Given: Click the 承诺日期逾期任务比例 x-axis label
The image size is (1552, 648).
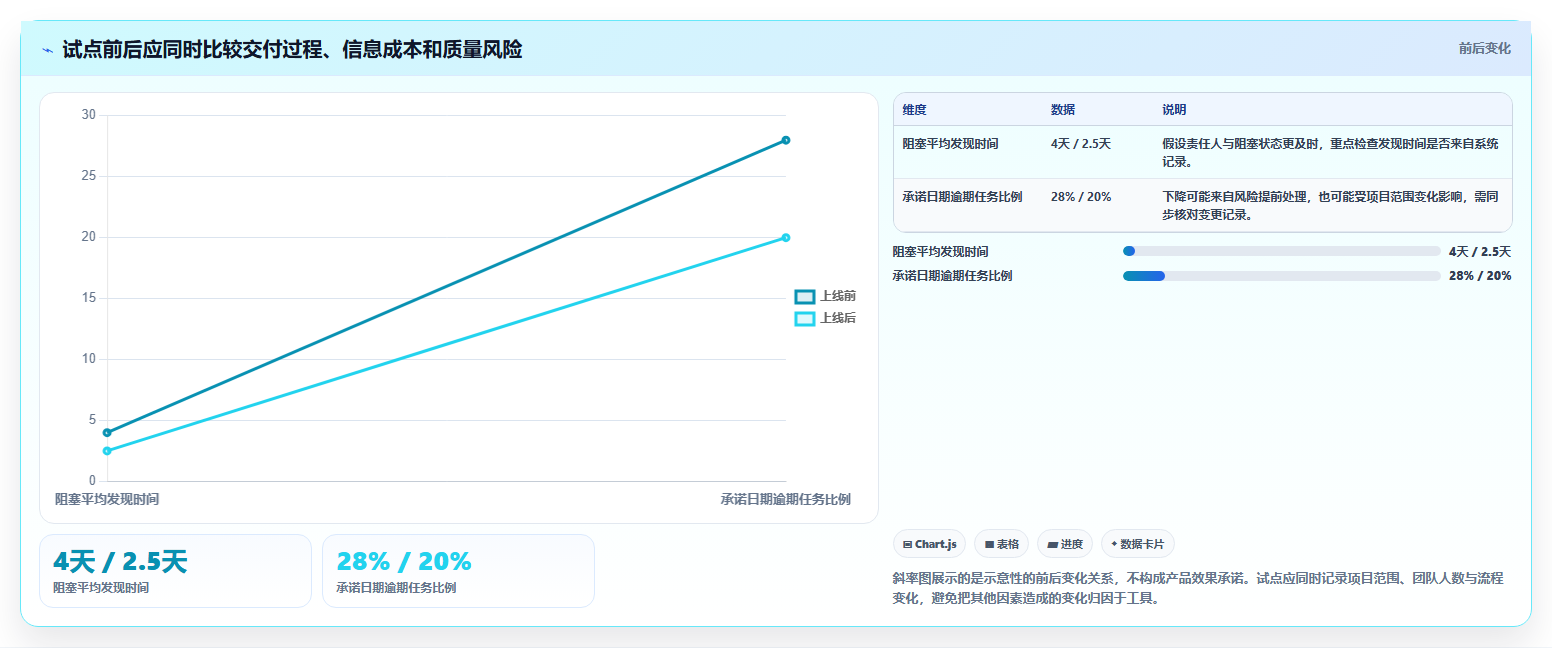Looking at the screenshot, I should tap(785, 499).
